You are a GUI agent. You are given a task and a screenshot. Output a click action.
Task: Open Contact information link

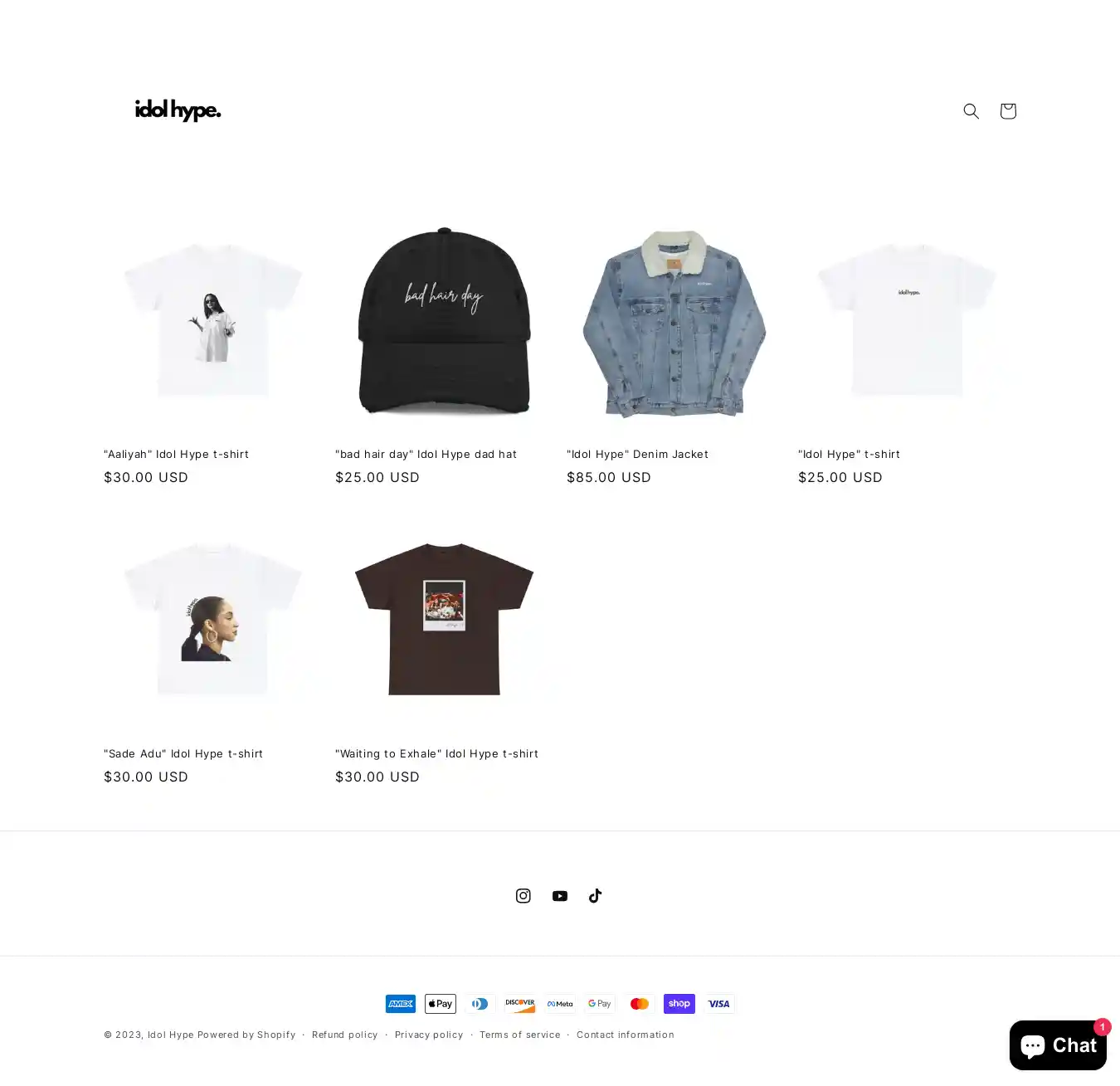pyautogui.click(x=626, y=1035)
